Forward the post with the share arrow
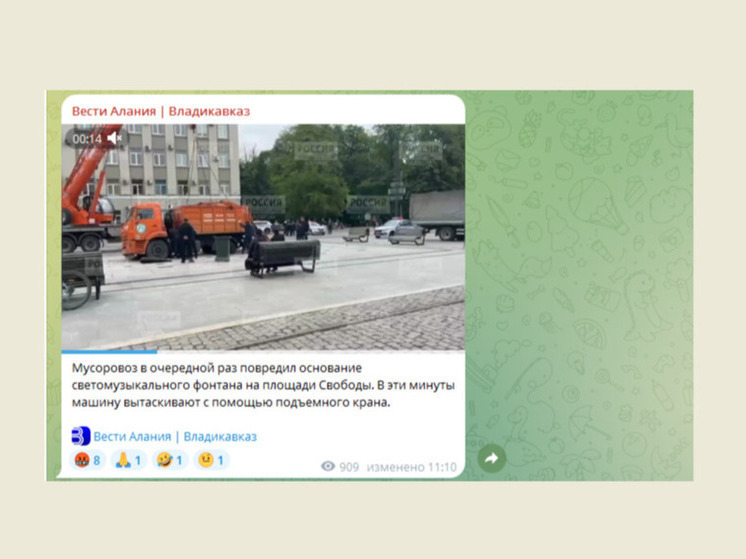 pyautogui.click(x=491, y=458)
